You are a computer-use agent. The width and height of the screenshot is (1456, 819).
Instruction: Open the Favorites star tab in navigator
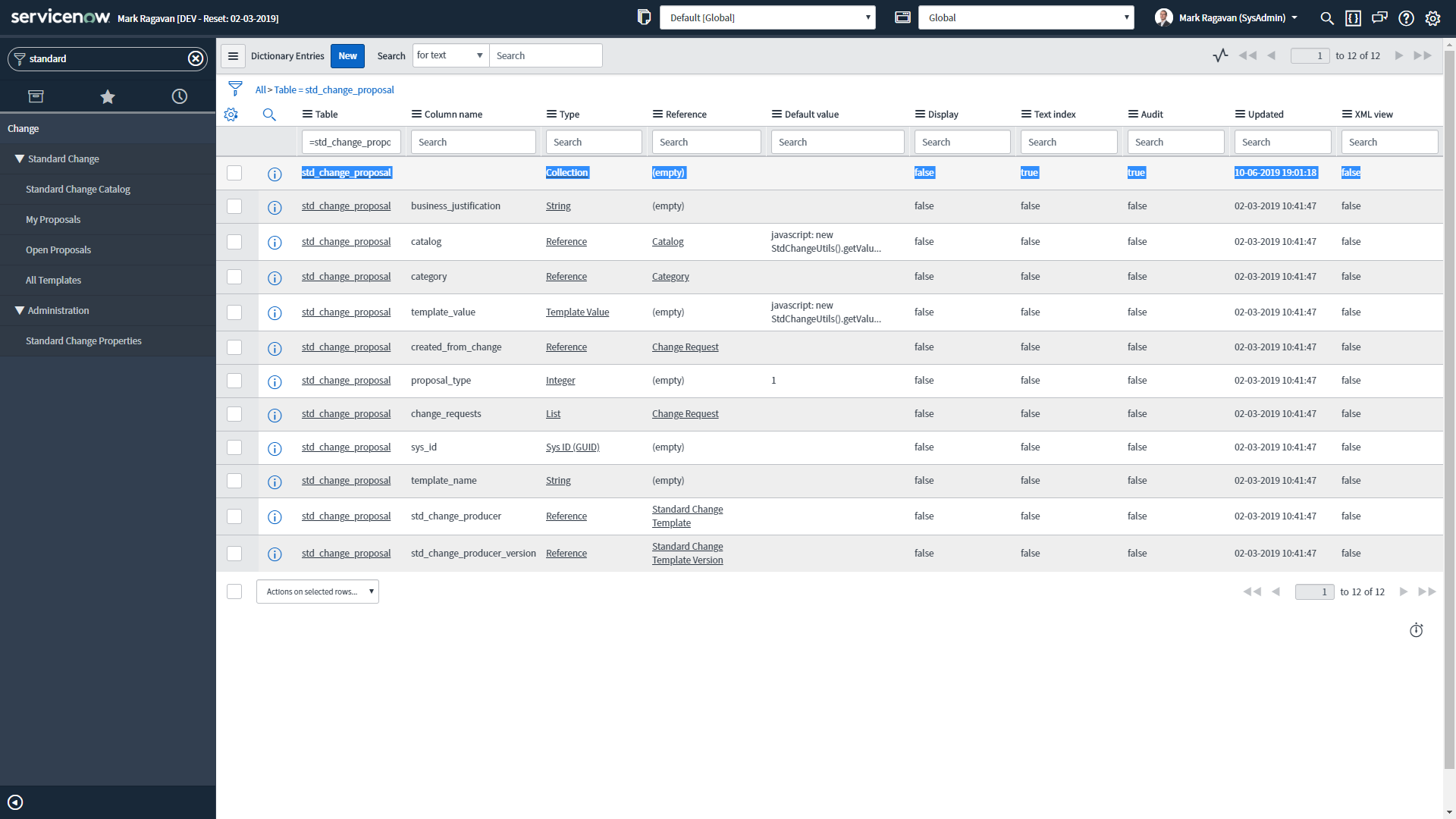(x=108, y=96)
